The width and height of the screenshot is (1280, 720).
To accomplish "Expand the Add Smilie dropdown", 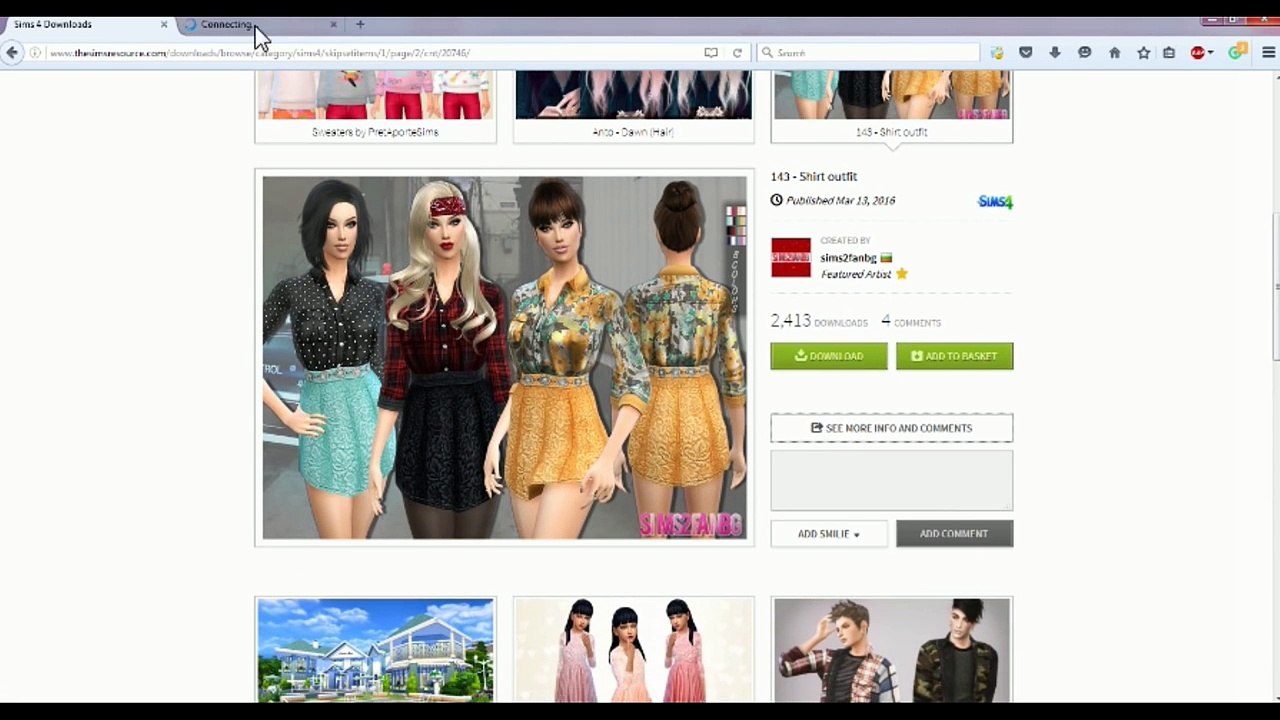I will (x=829, y=534).
